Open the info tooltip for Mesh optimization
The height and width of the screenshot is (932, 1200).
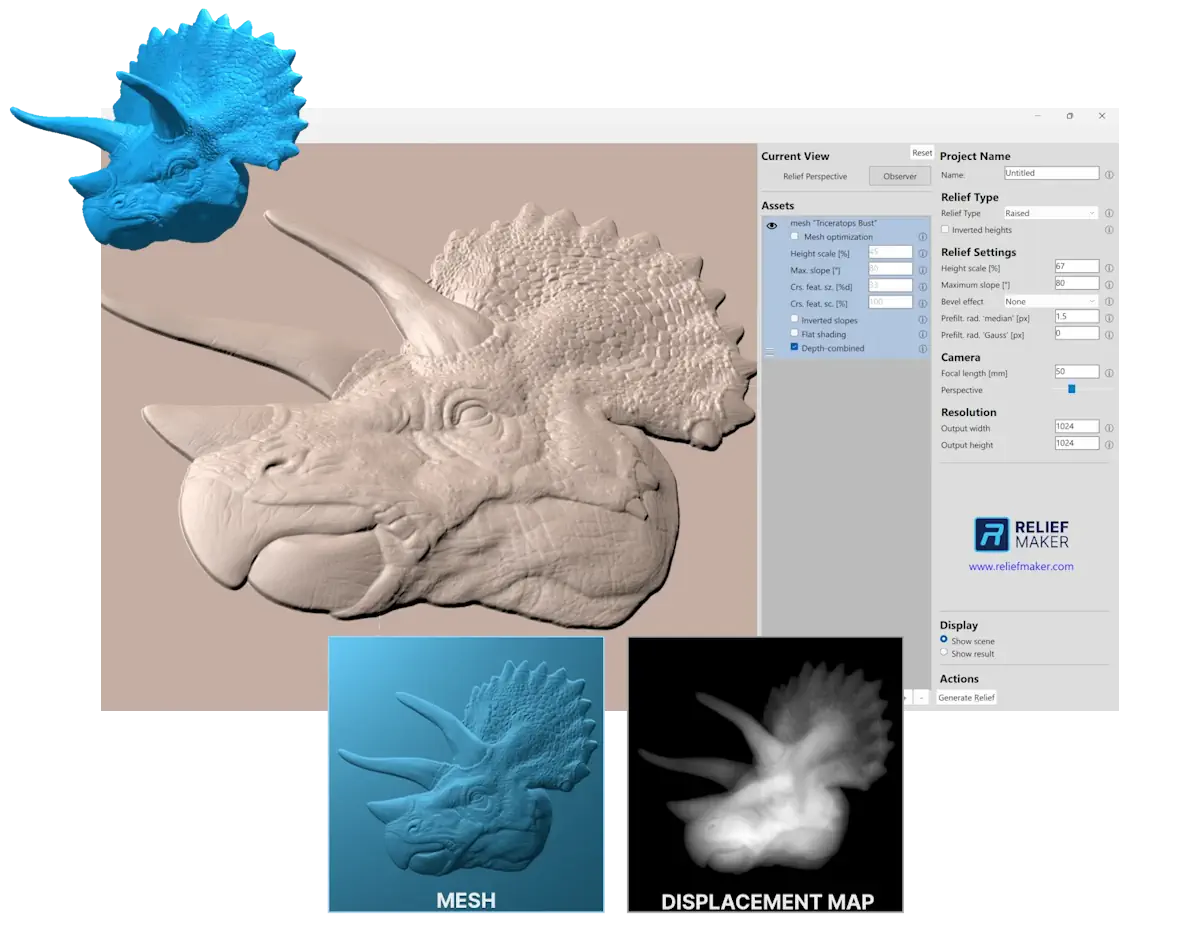[921, 237]
